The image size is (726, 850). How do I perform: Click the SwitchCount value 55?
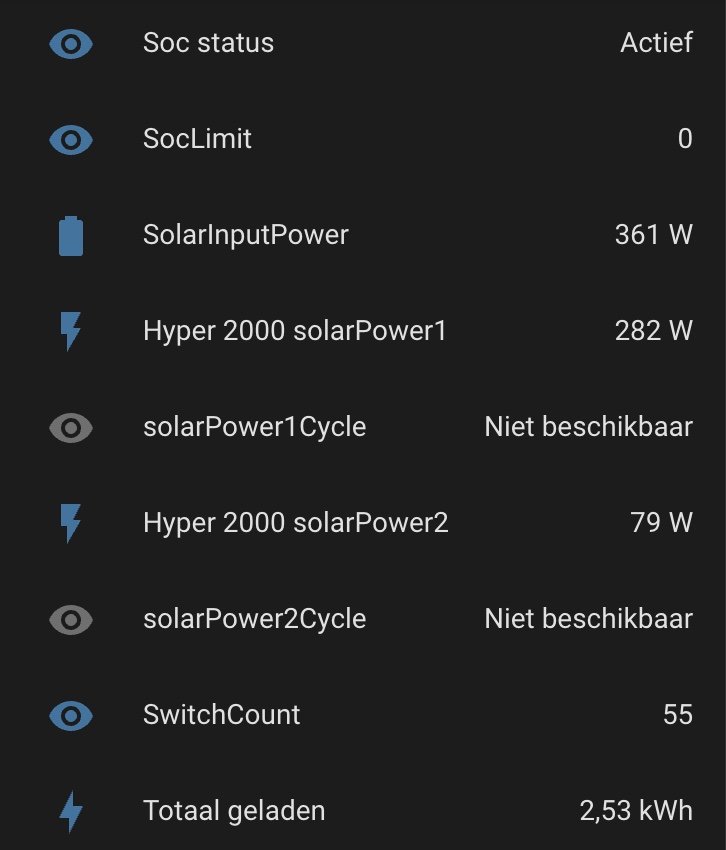coord(678,714)
